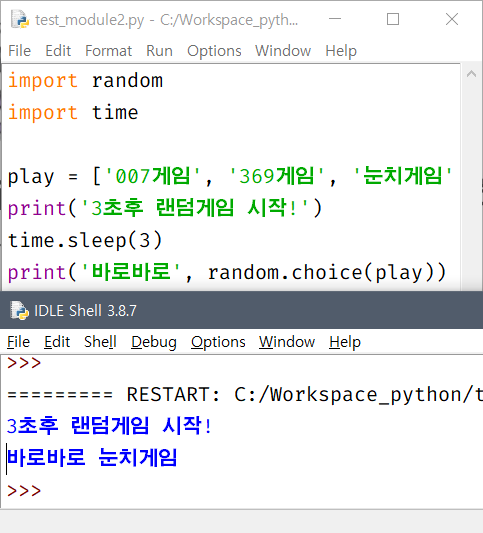This screenshot has width=483, height=533.
Task: Open Options menu in IDLE Shell
Action: tap(218, 342)
